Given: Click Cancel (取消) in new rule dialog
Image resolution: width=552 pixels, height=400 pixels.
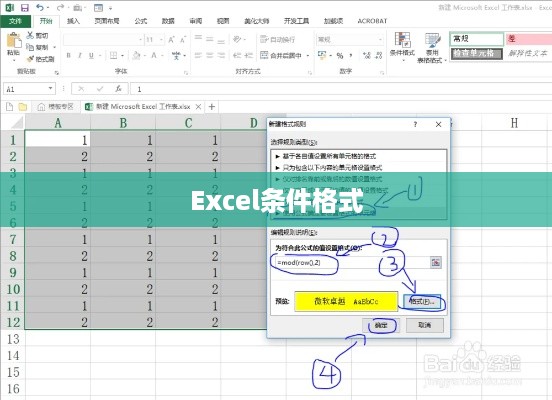Looking at the screenshot, I should click(425, 325).
